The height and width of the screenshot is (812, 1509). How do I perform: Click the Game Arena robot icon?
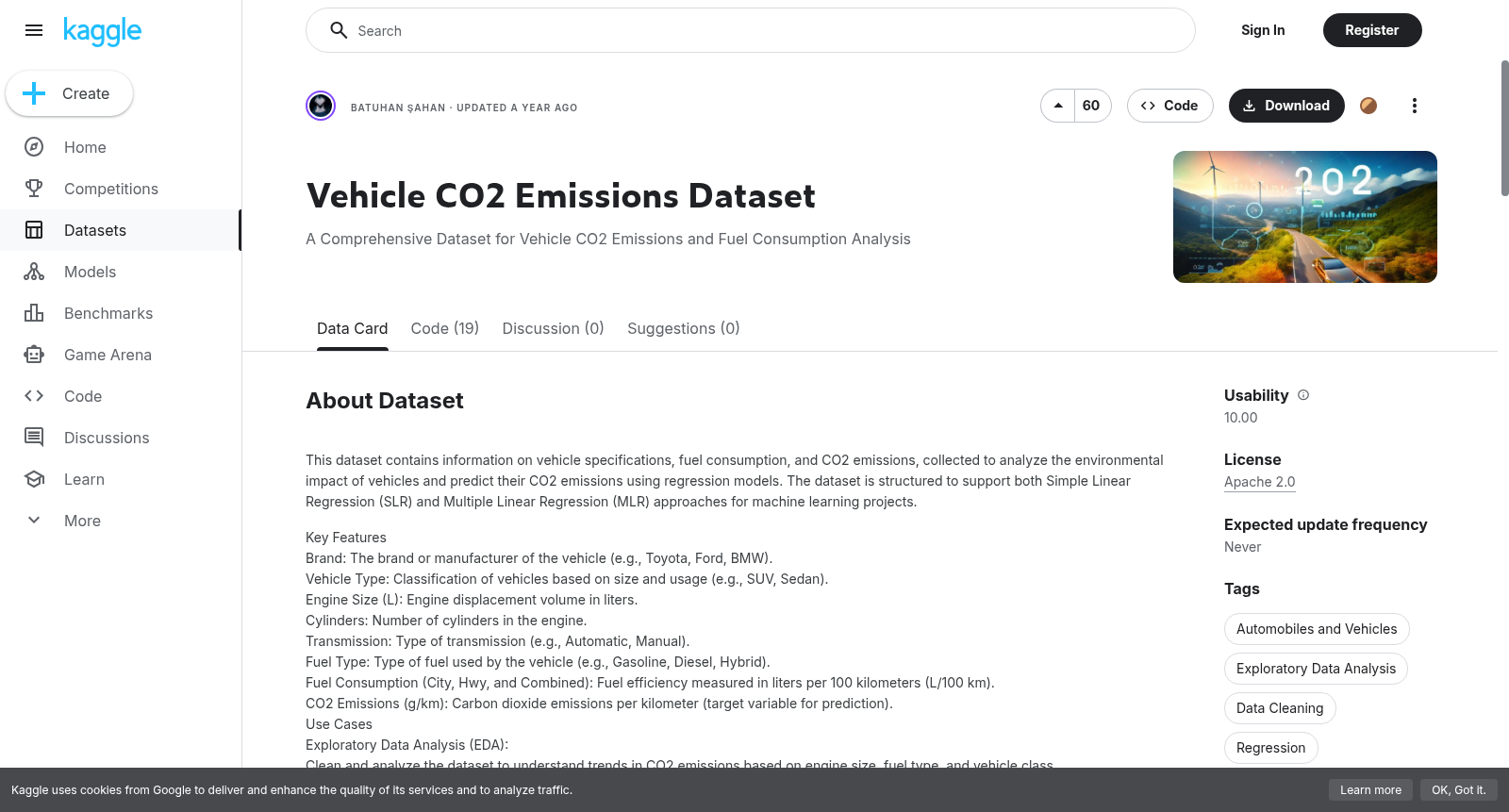(34, 355)
